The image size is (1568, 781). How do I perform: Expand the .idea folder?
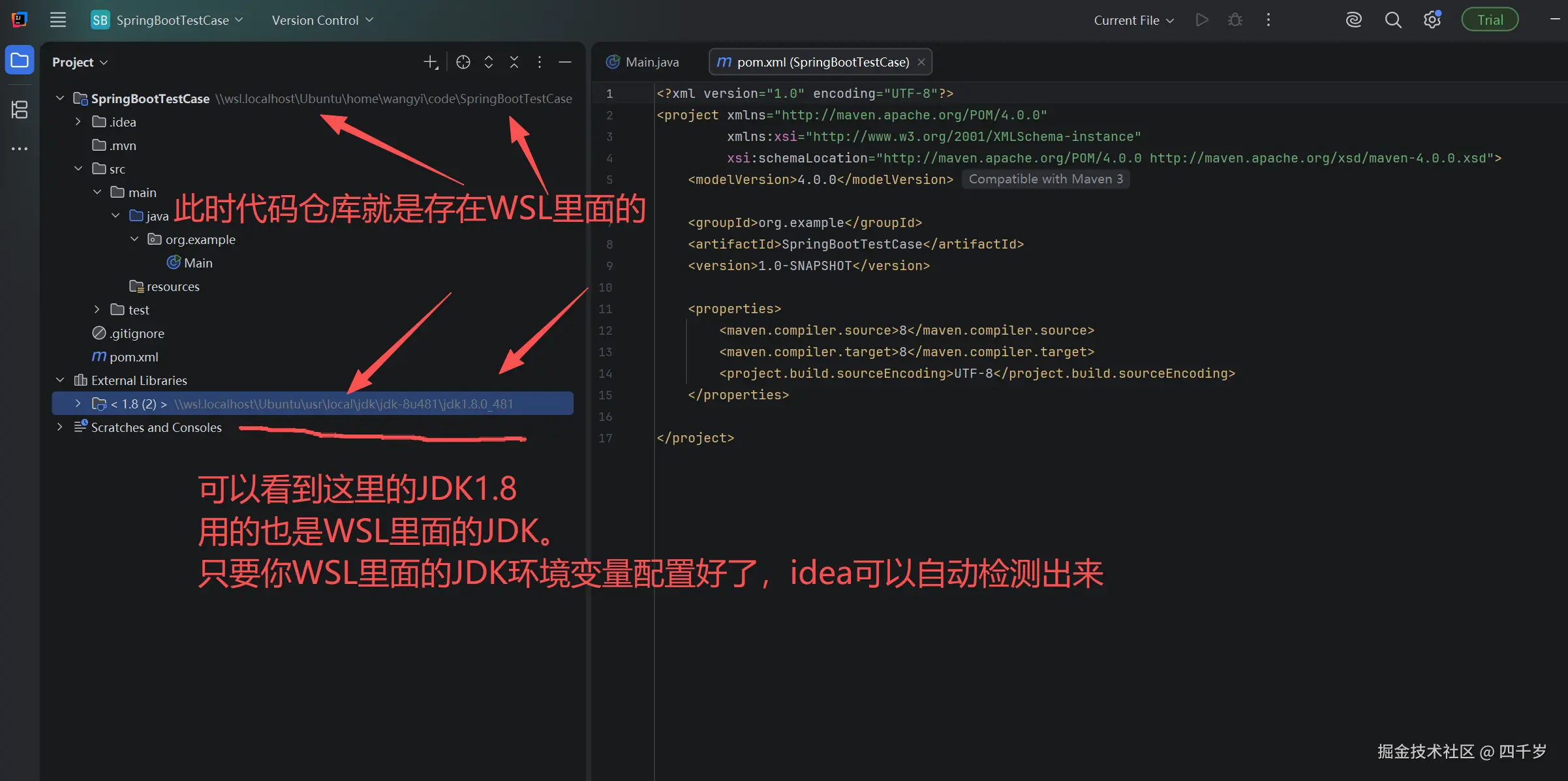78,122
